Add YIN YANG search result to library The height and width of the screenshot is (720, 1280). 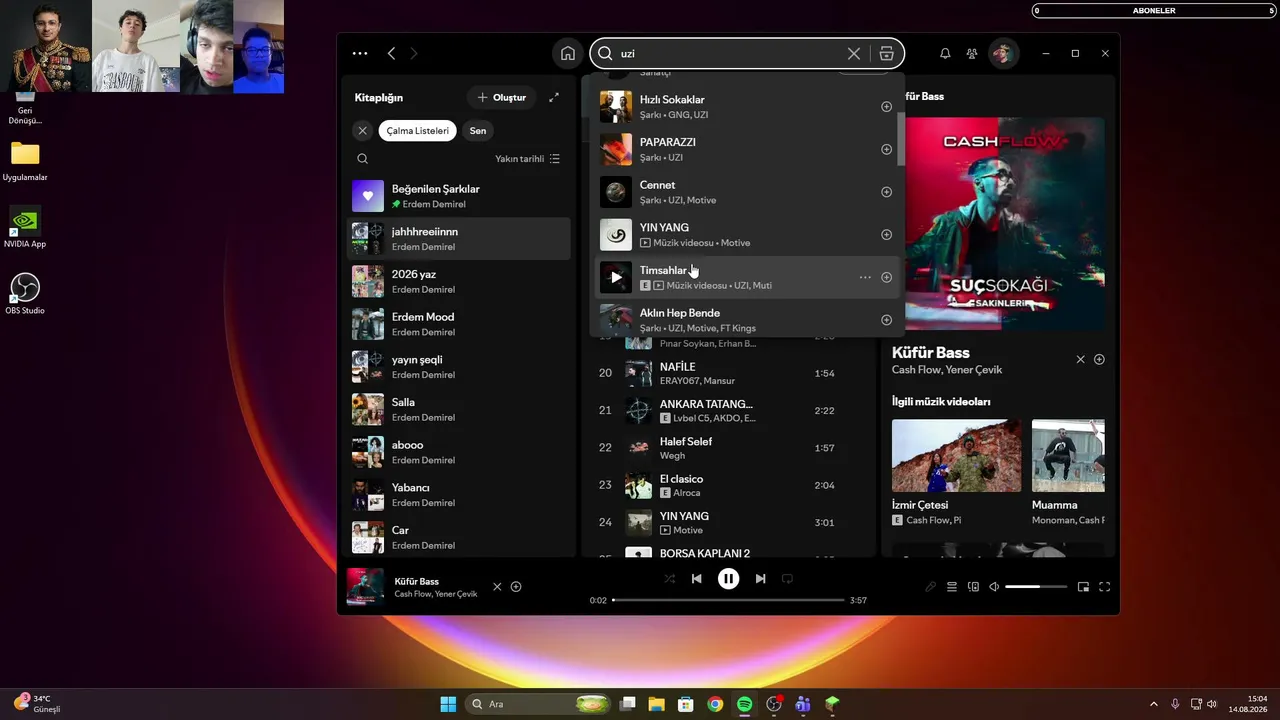[x=886, y=235]
